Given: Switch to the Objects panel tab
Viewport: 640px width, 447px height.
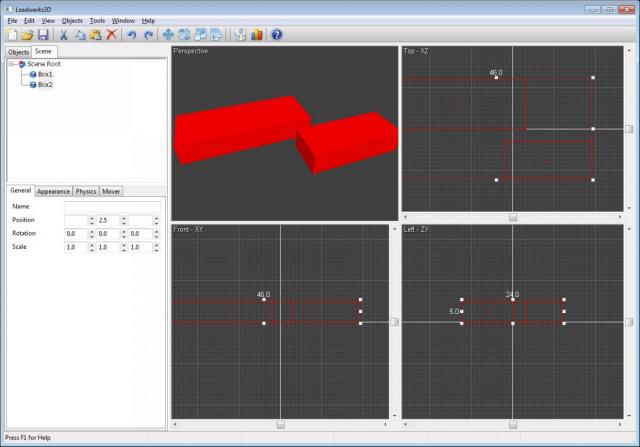Looking at the screenshot, I should coord(18,52).
